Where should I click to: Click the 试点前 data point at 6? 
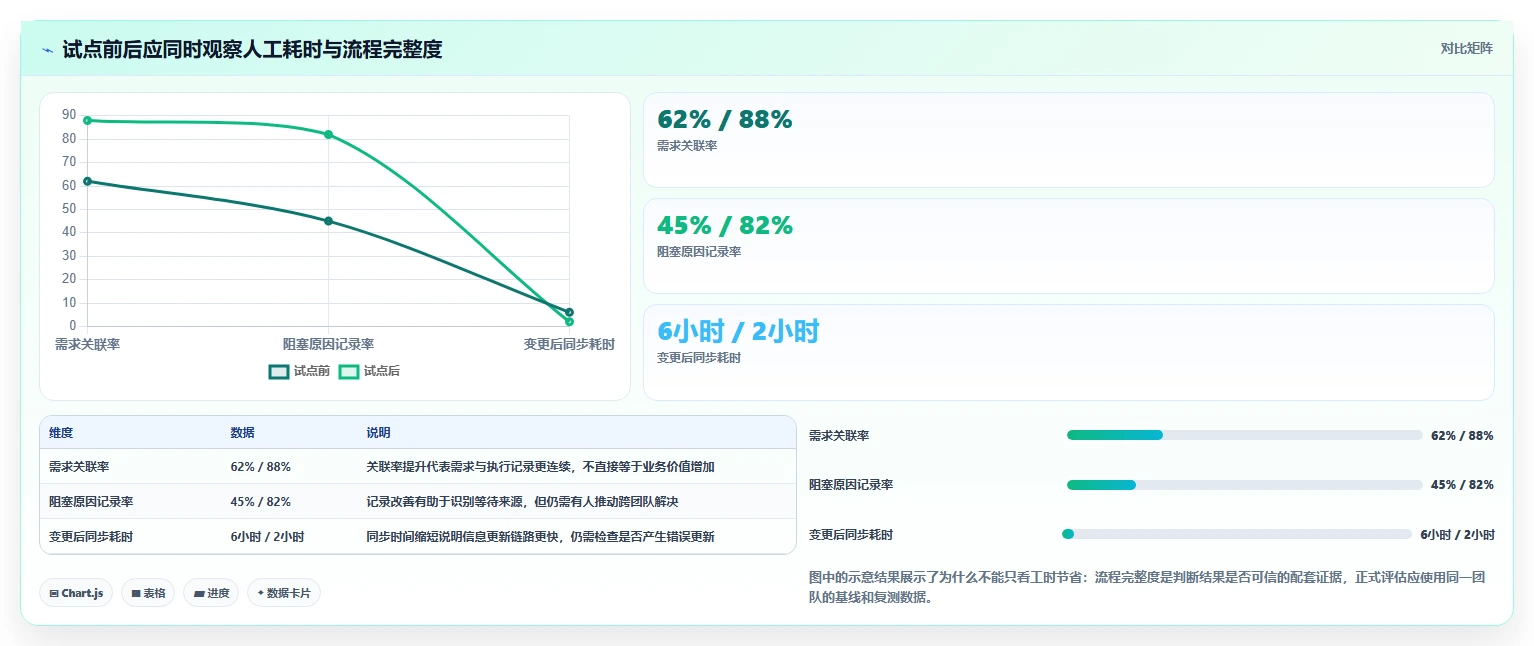pos(569,312)
